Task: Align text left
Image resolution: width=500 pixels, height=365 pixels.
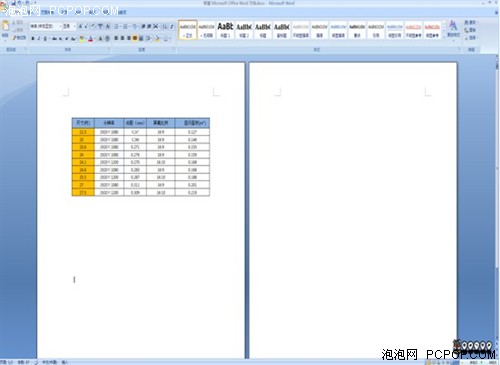Action: (x=116, y=39)
